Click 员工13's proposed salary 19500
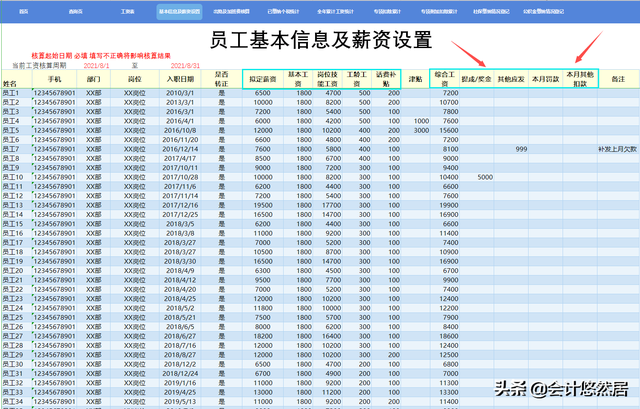This screenshot has width=640, height=409. point(263,205)
